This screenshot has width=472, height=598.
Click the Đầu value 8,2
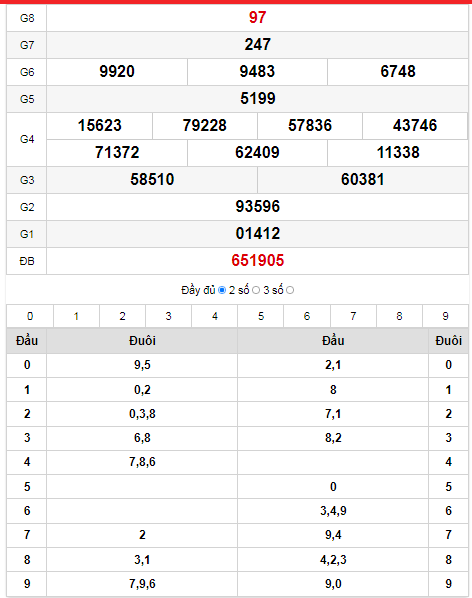click(333, 438)
